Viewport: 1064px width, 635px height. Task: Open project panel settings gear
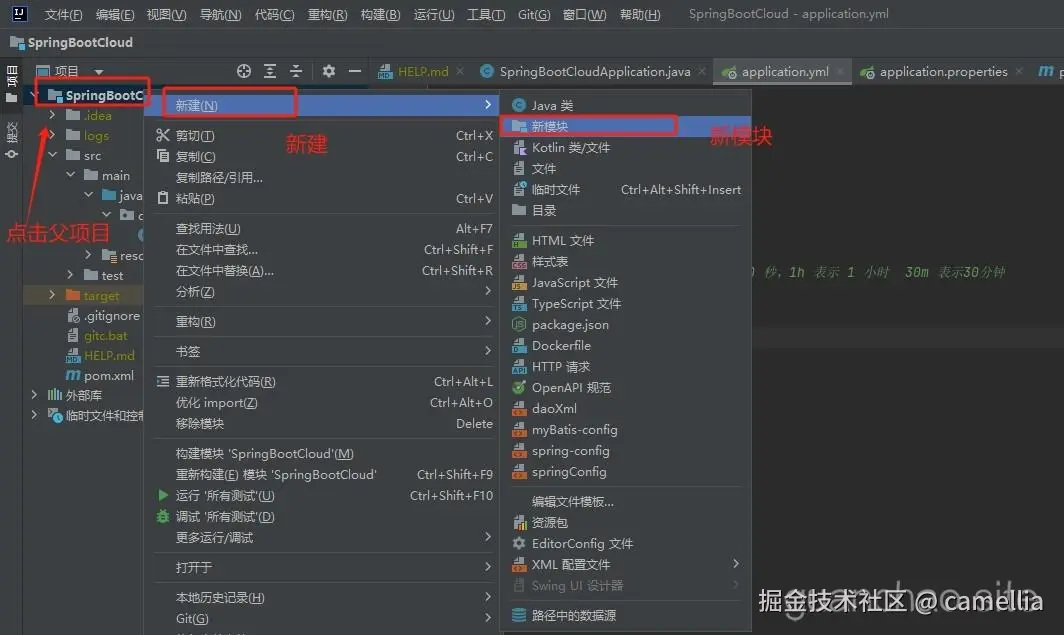tap(329, 71)
